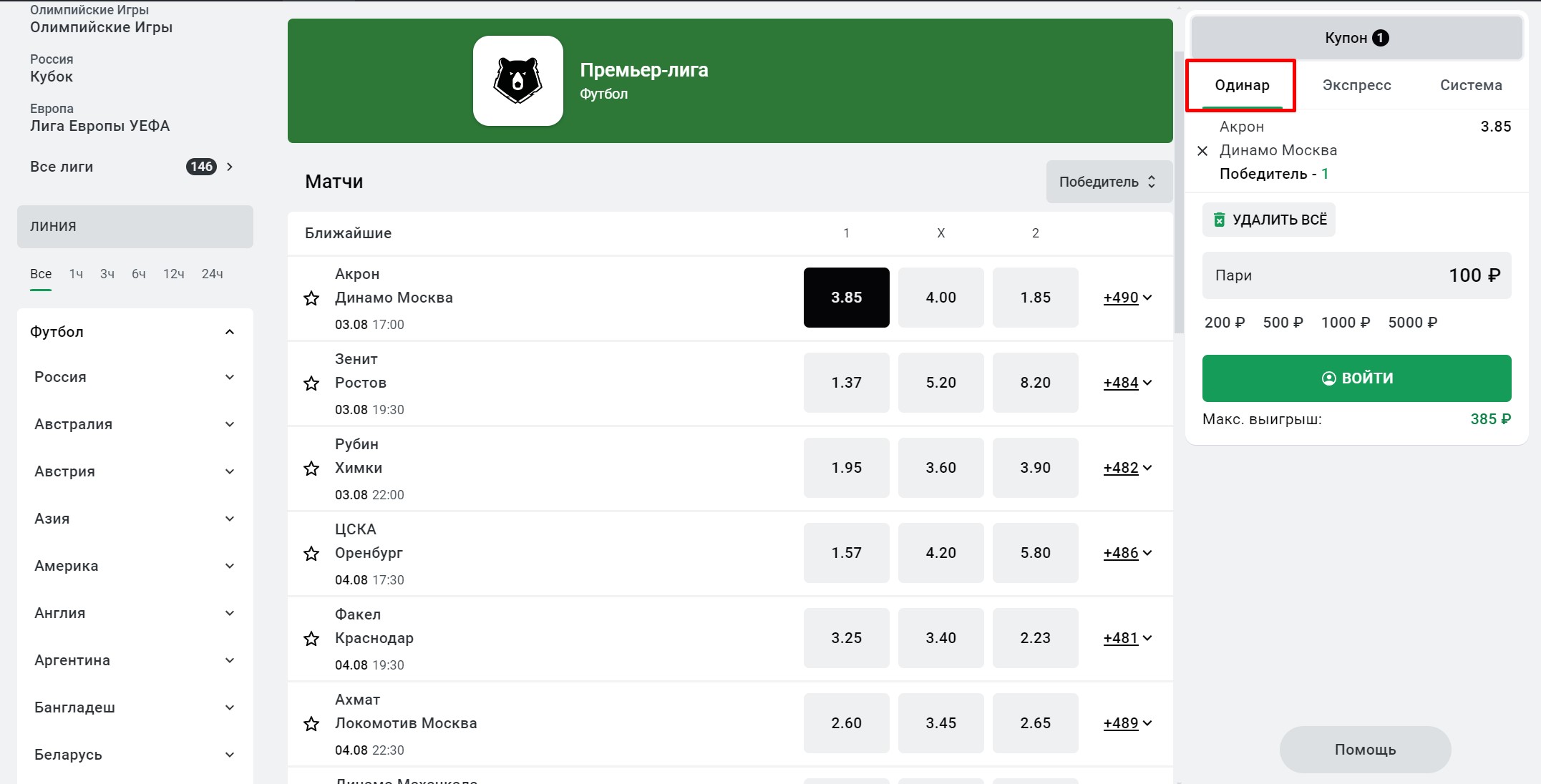This screenshot has width=1541, height=784.
Task: Favorite the Акрон vs Динамо Москва match
Action: point(311,298)
